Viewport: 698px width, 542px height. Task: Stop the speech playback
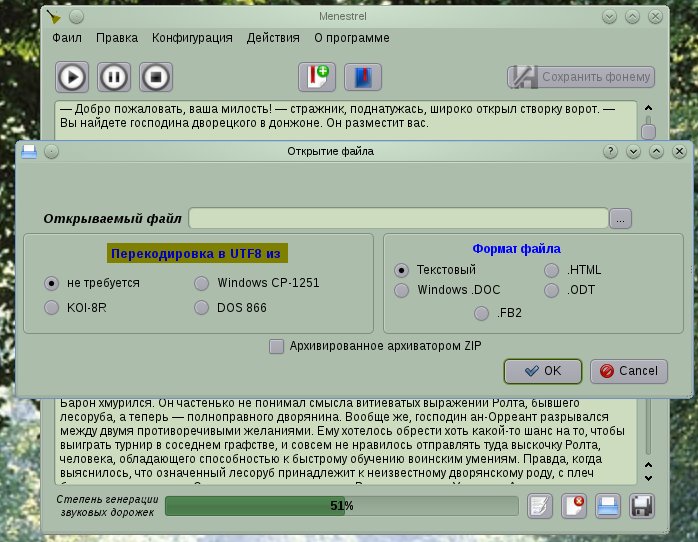(x=156, y=77)
